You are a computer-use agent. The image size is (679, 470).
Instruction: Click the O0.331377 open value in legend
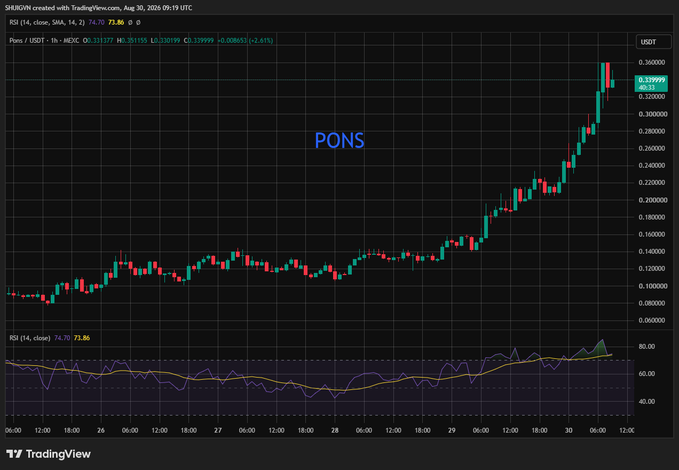[x=98, y=40]
